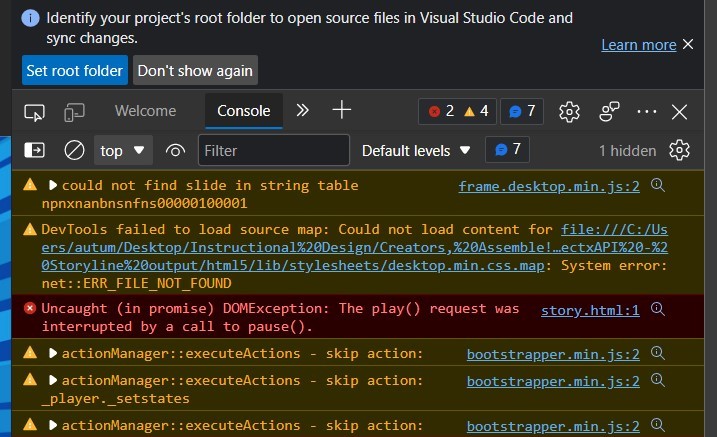717x437 pixels.
Task: Expand the last actionManager warning at bottom
Action: (53, 425)
